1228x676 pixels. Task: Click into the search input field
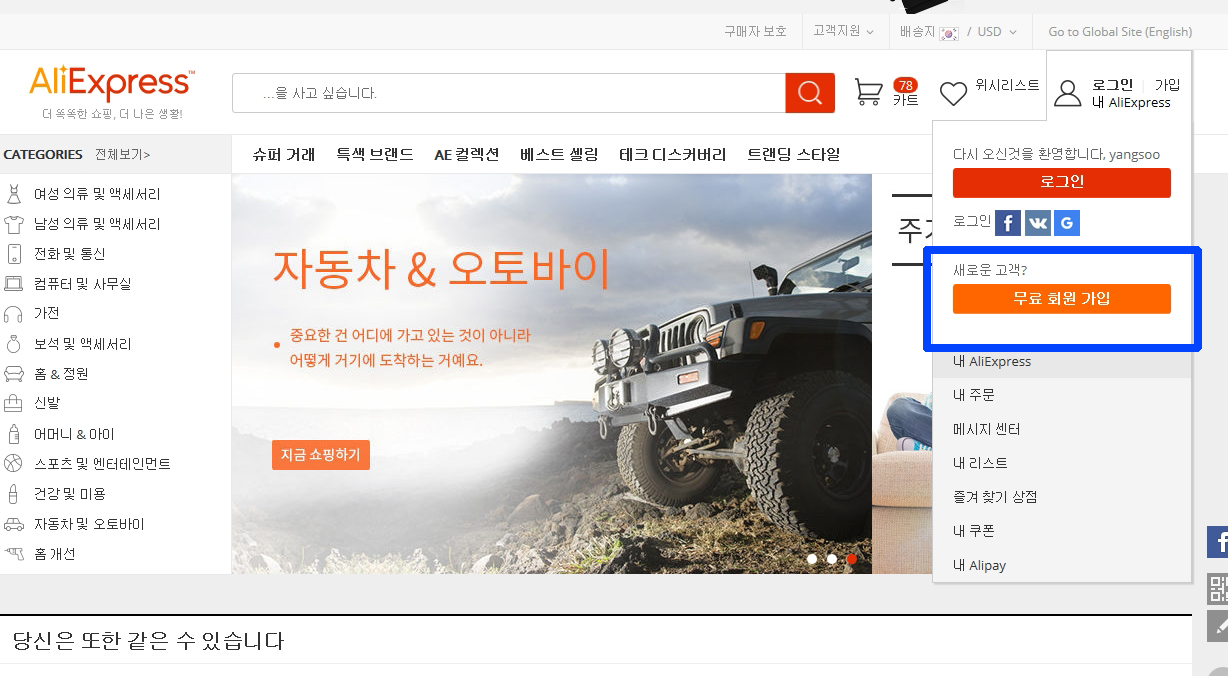[x=508, y=93]
